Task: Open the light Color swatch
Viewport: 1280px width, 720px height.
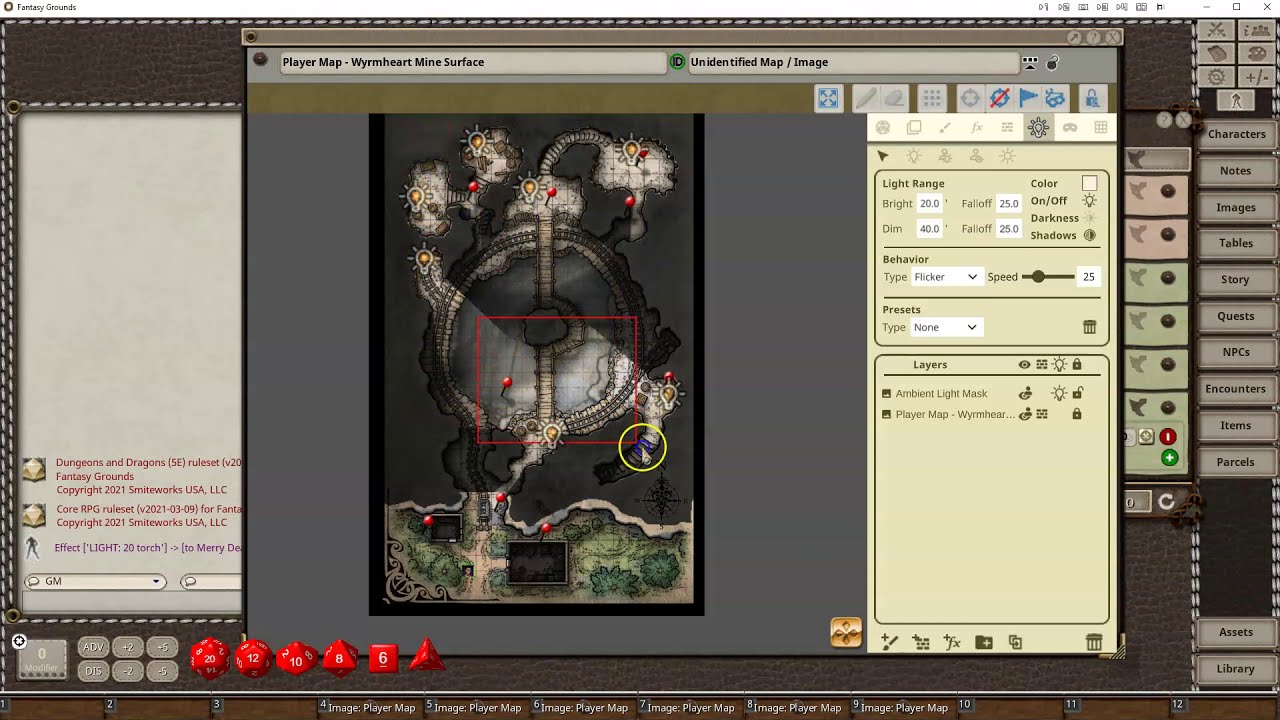Action: point(1089,183)
